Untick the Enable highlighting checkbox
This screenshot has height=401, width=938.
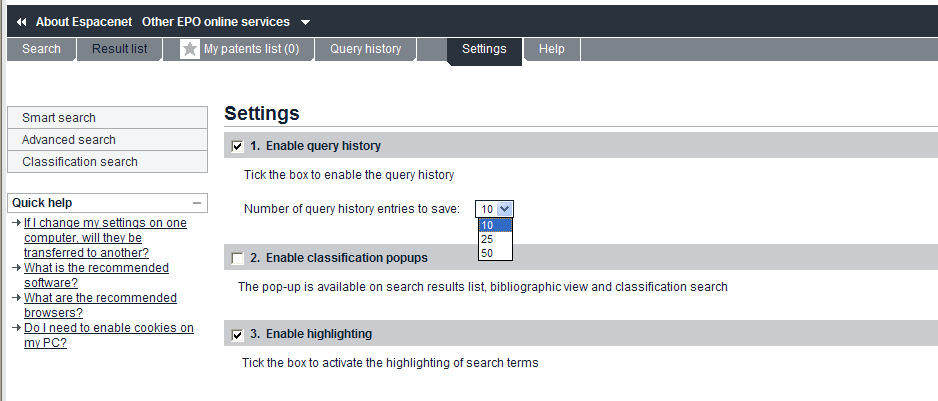pos(237,335)
